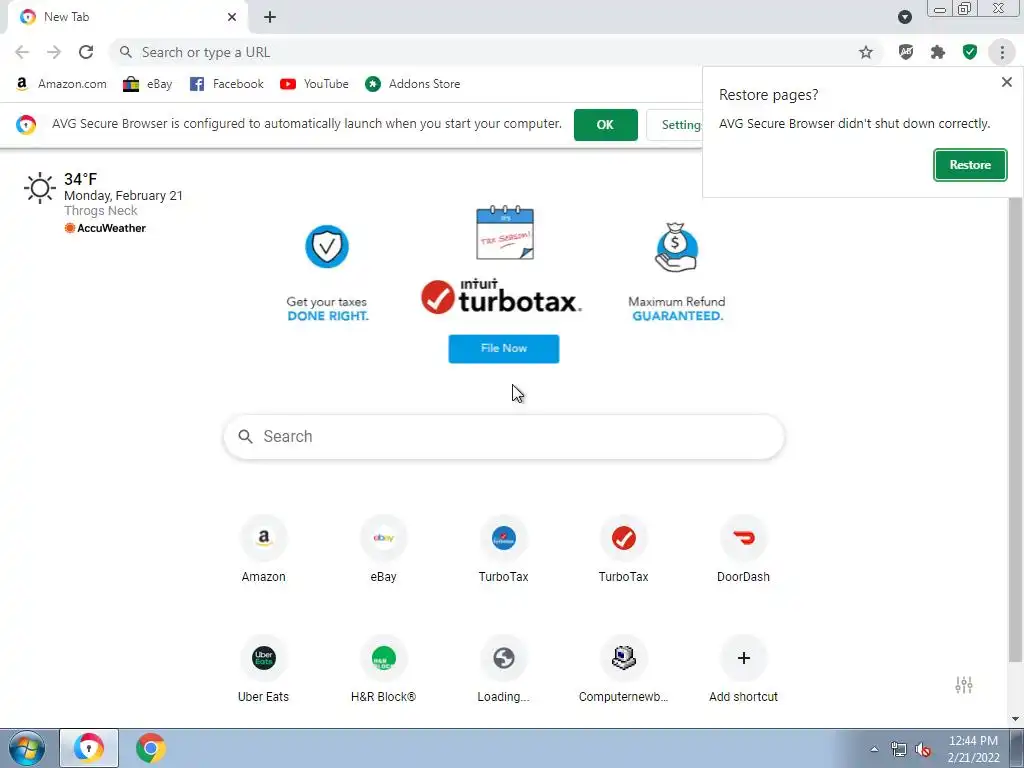Image resolution: width=1024 pixels, height=768 pixels.
Task: Open the customize page sliders icon
Action: point(964,684)
